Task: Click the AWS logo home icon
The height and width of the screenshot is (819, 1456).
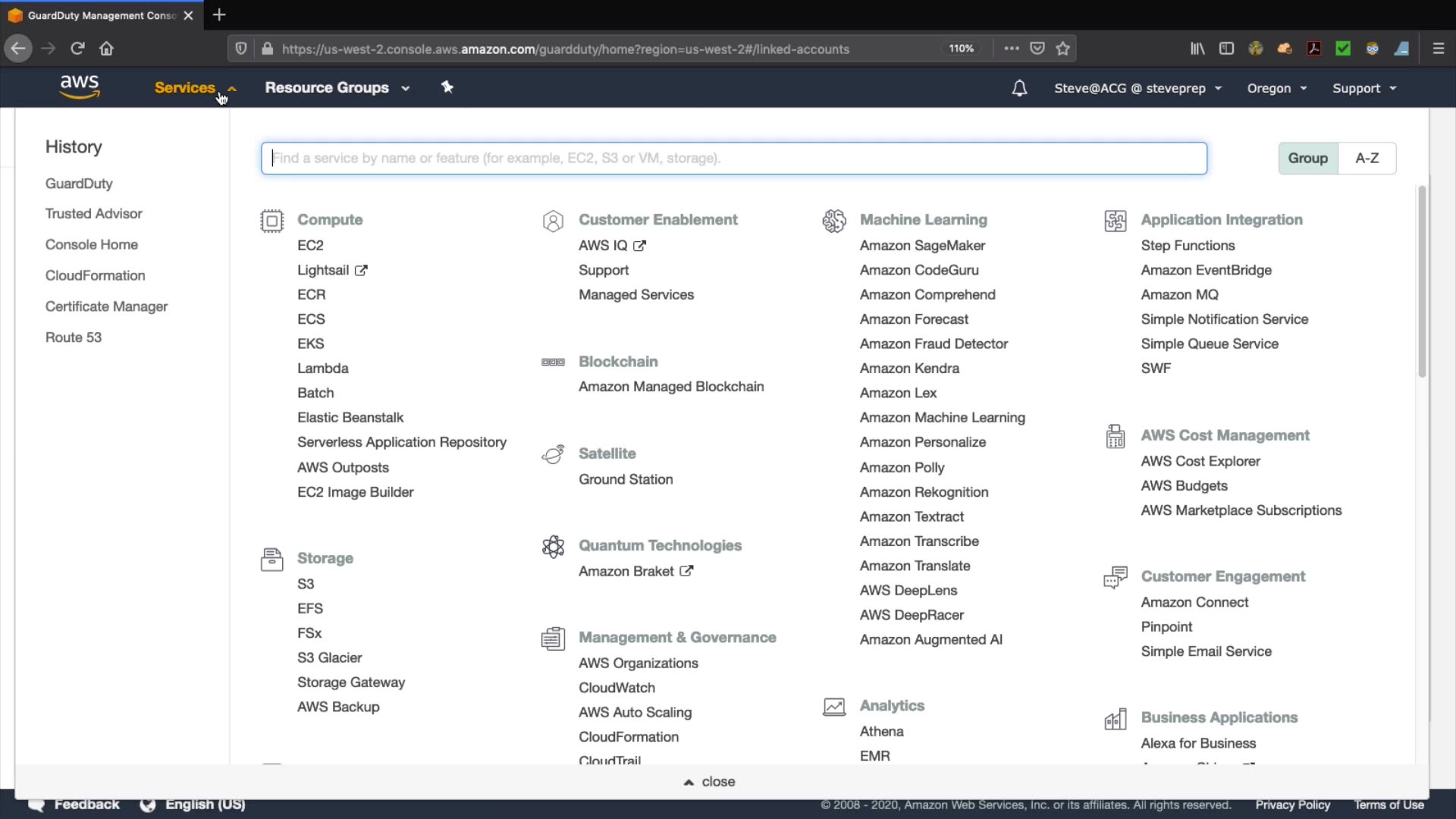Action: click(80, 87)
